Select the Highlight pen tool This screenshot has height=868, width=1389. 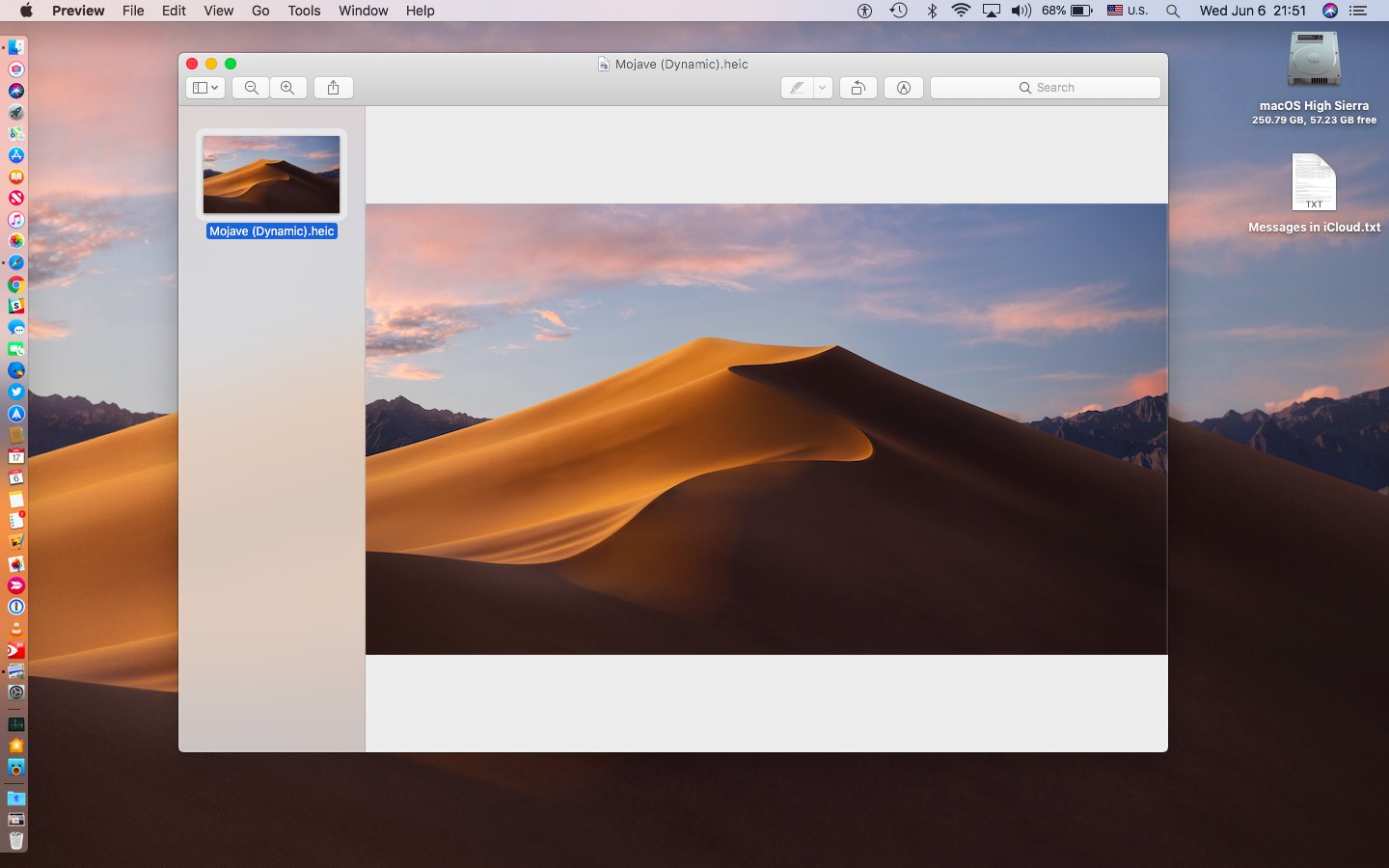[797, 88]
